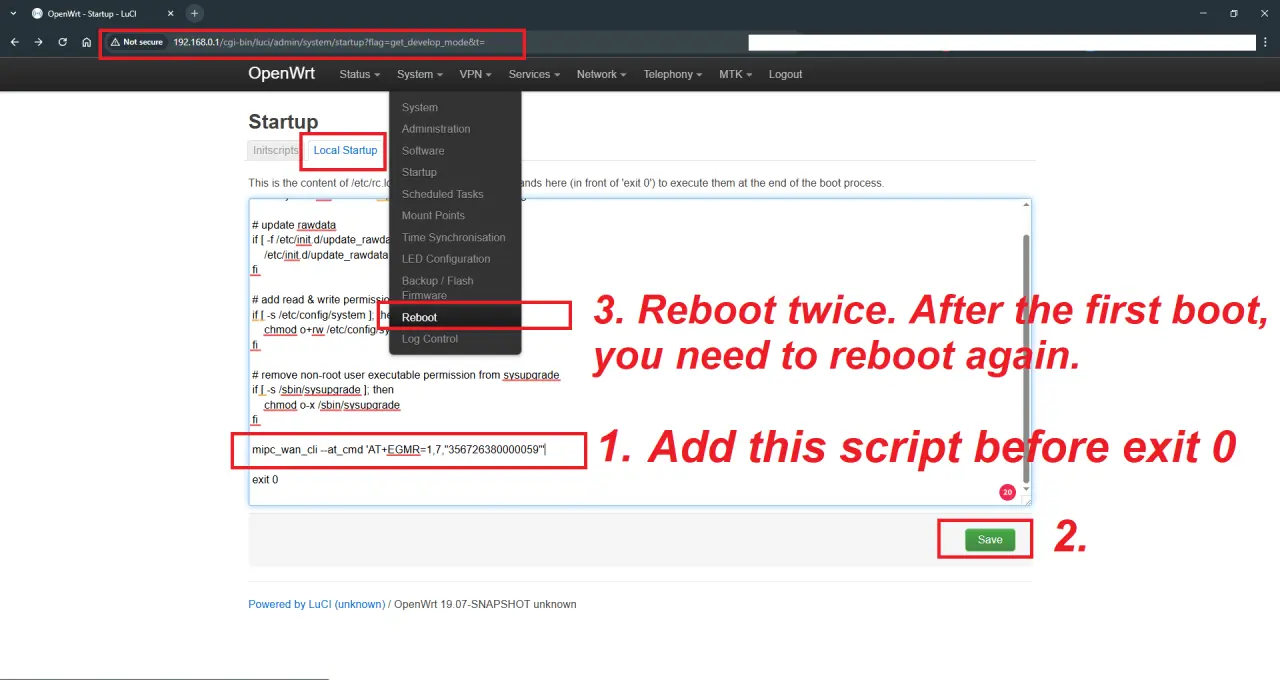Viewport: 1280px width, 680px height.
Task: Click the scroll up arrow of the text area
Action: pos(1024,205)
